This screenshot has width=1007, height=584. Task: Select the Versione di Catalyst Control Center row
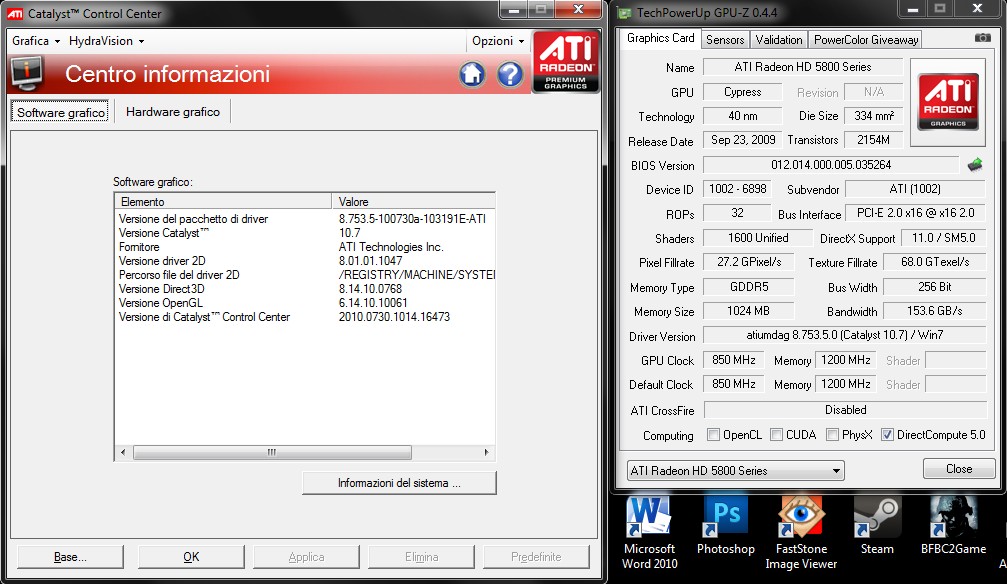point(305,317)
